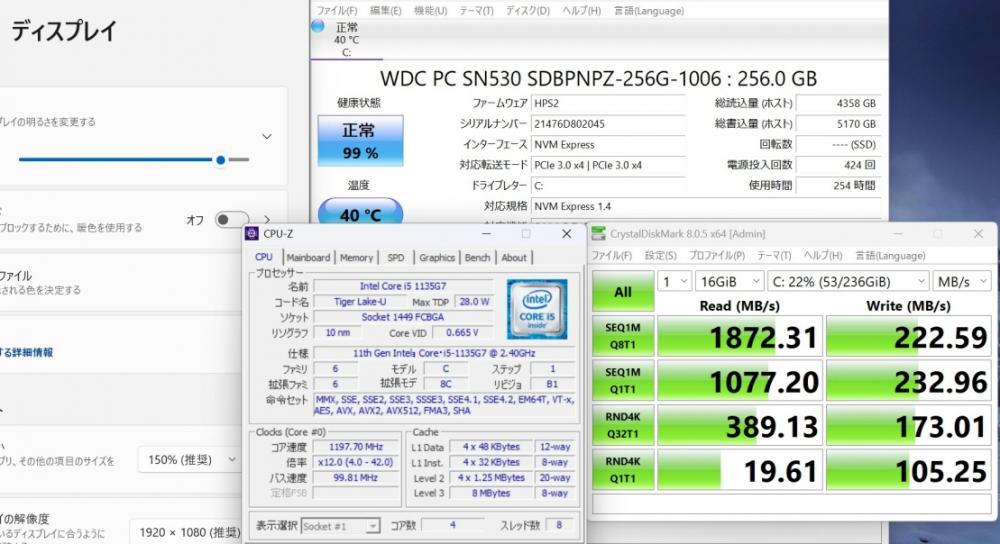Viewport: 1000px width, 544px height.
Task: Open テーマ(T) menu in CrystalDiskMark
Action: pyautogui.click(x=774, y=255)
